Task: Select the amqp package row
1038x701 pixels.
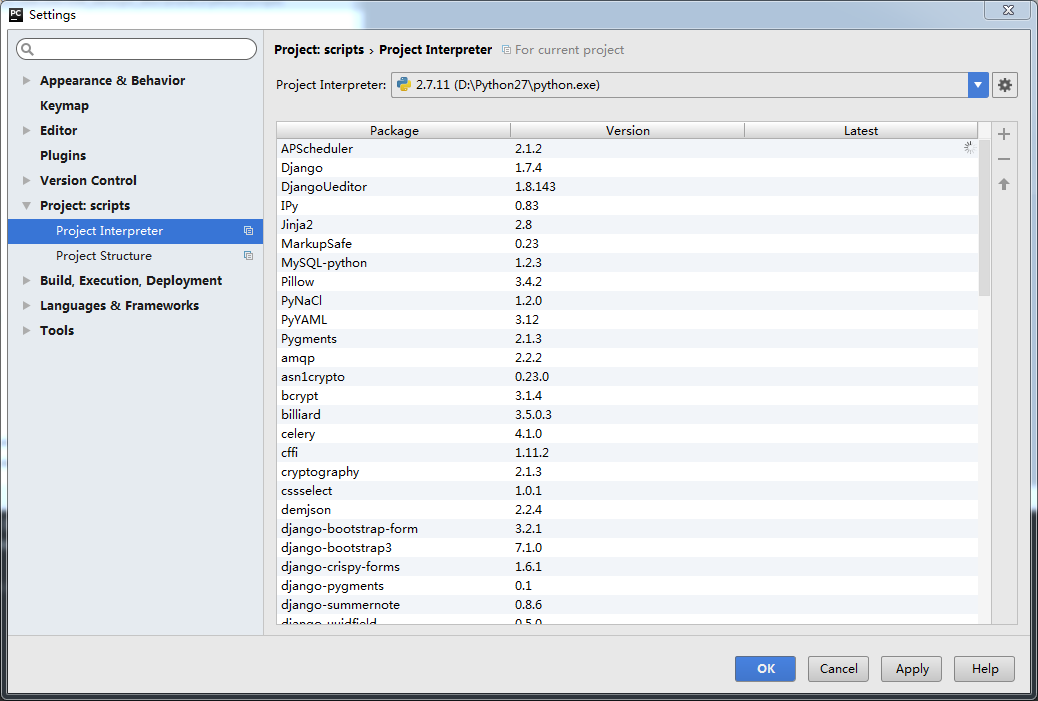Action: 627,357
